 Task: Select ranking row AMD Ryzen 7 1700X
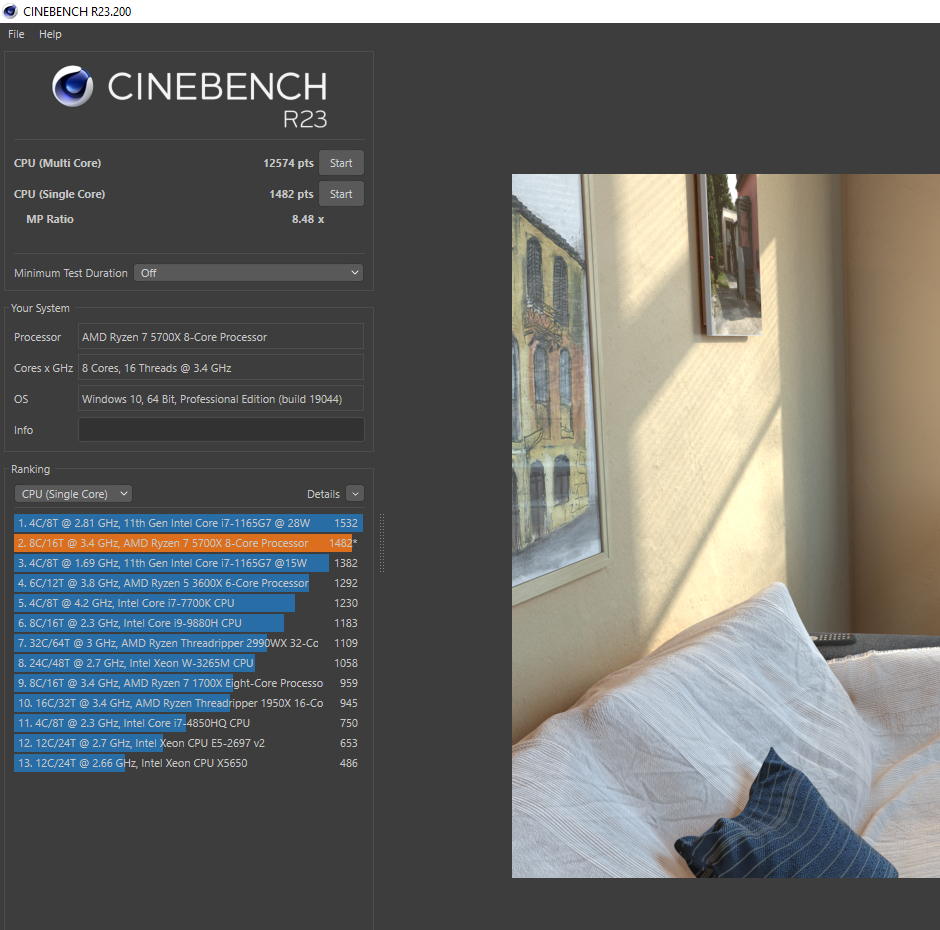coord(188,683)
